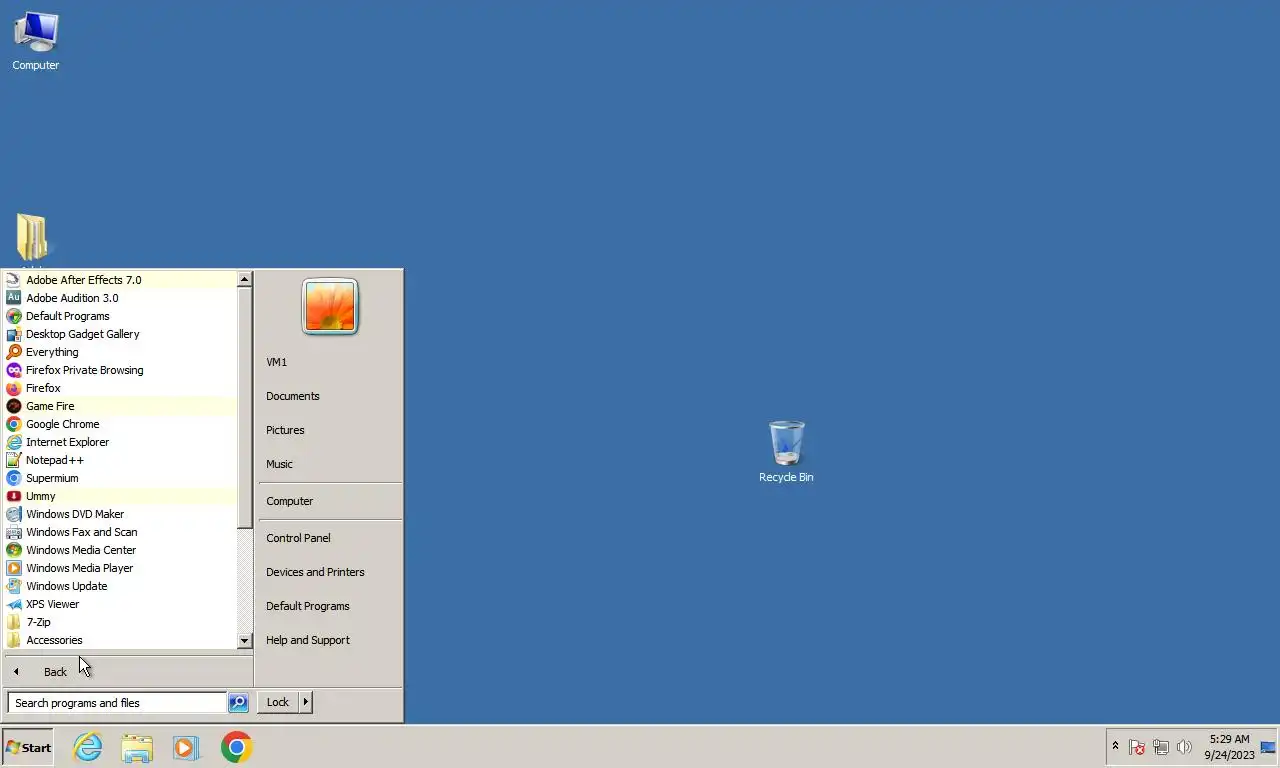The height and width of the screenshot is (768, 1280).
Task: Open Default Programs icon in programs list
Action: pyautogui.click(x=13, y=316)
